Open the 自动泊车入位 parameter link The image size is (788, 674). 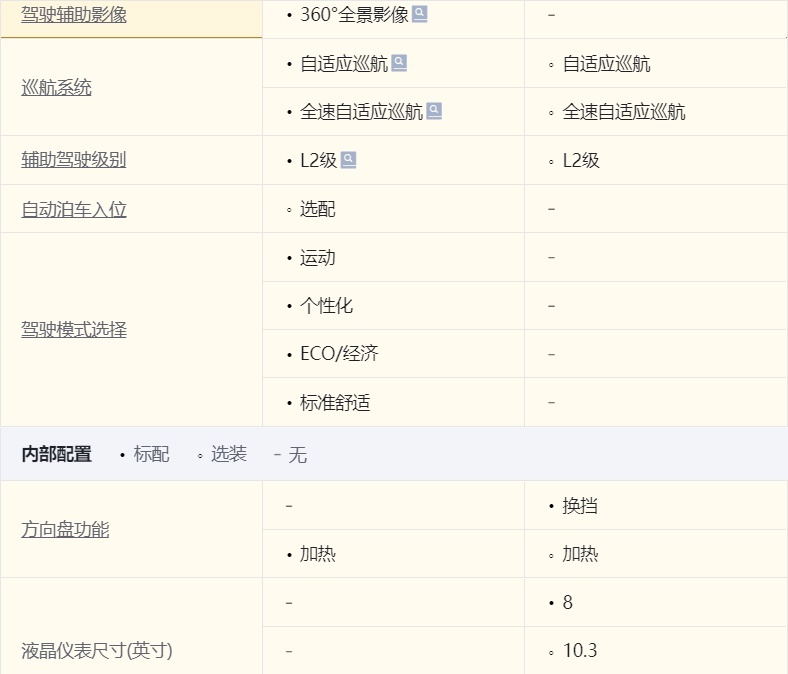tap(74, 209)
